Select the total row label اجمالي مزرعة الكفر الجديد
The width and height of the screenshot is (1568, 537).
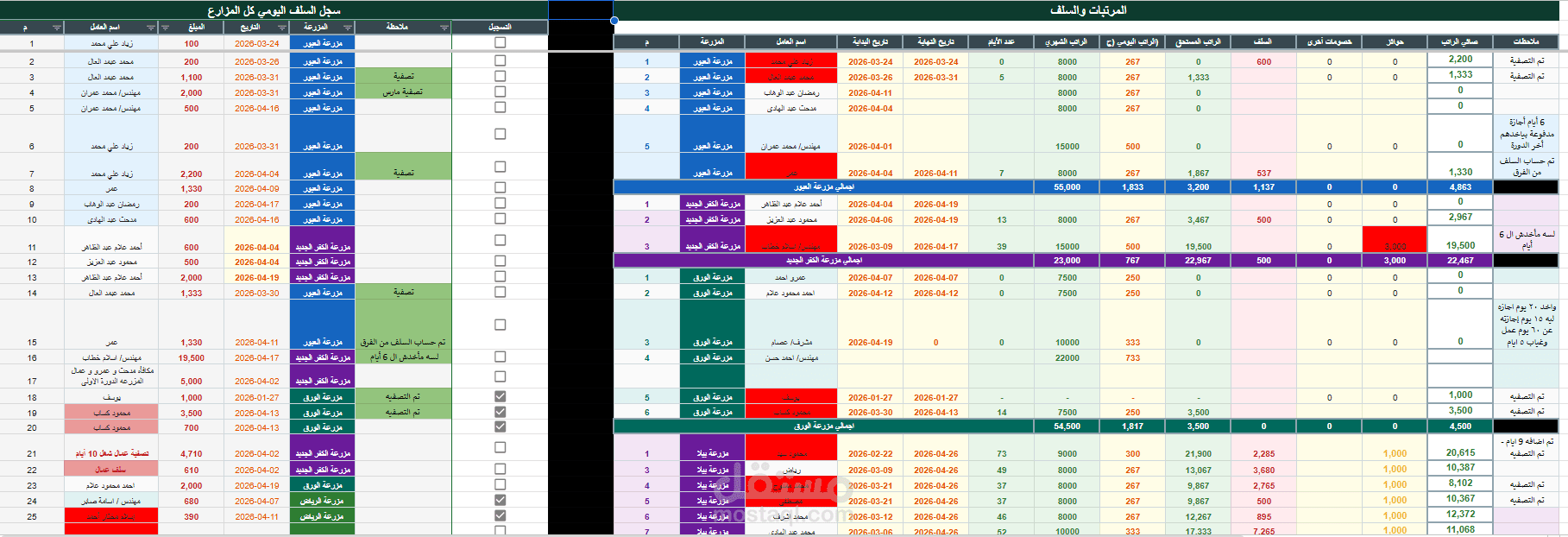pos(823,260)
